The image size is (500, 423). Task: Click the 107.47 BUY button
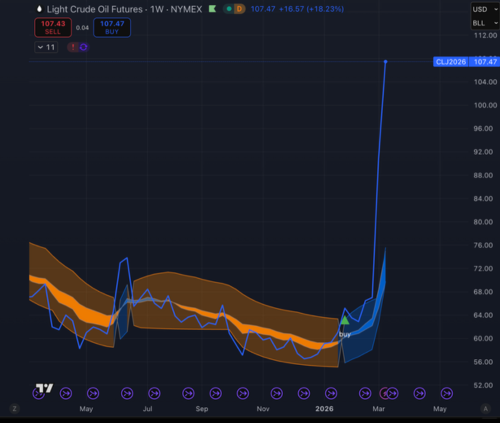[112, 27]
